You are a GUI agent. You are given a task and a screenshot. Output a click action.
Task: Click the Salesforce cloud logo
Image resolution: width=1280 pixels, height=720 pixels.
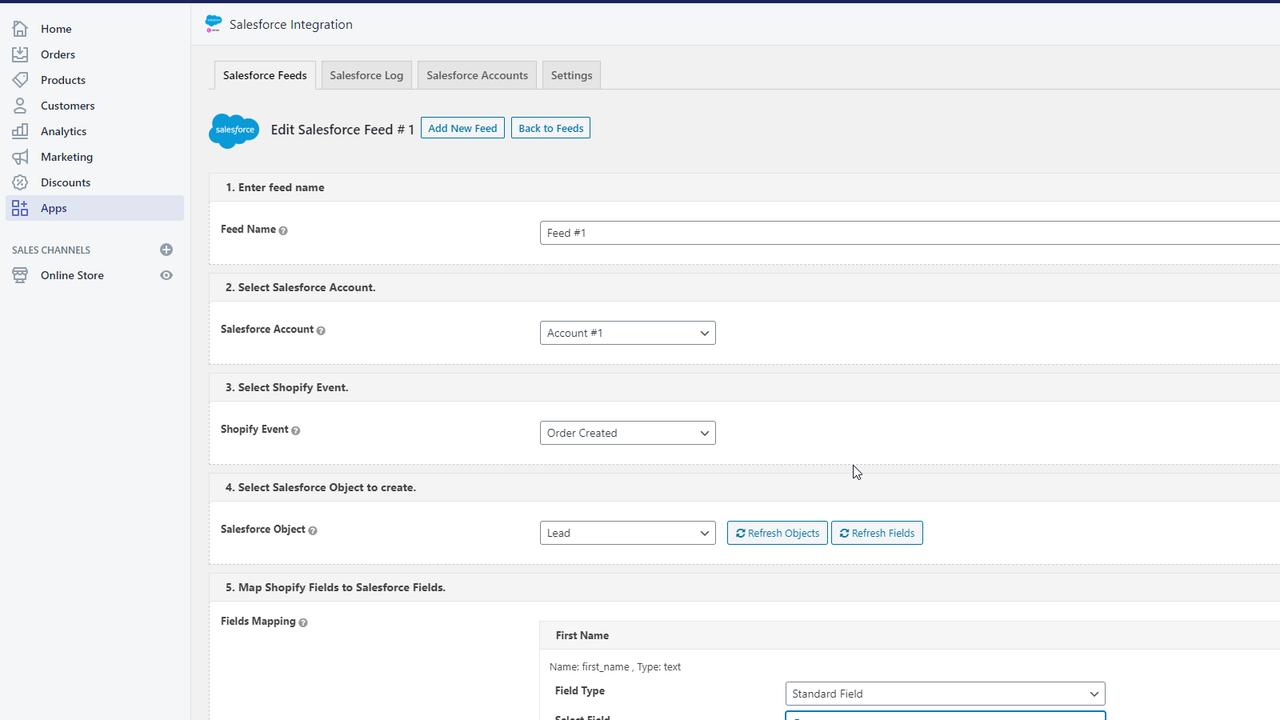pos(233,130)
